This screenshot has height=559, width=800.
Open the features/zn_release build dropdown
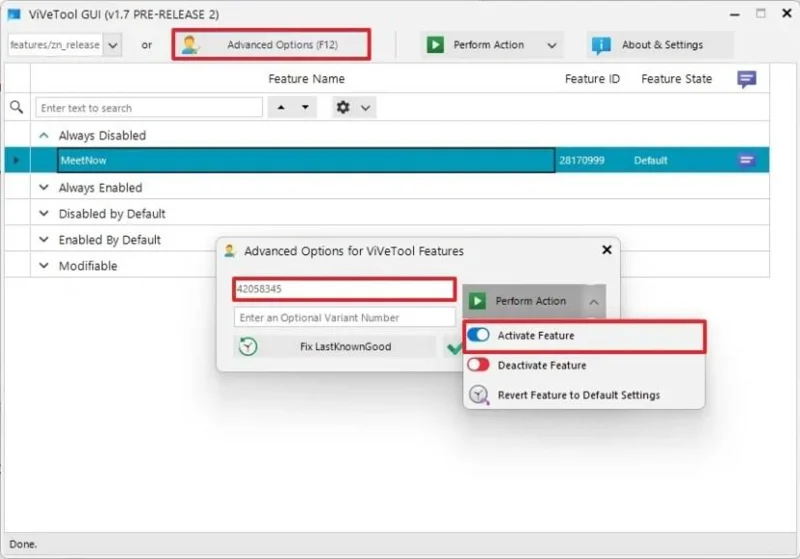[x=113, y=45]
